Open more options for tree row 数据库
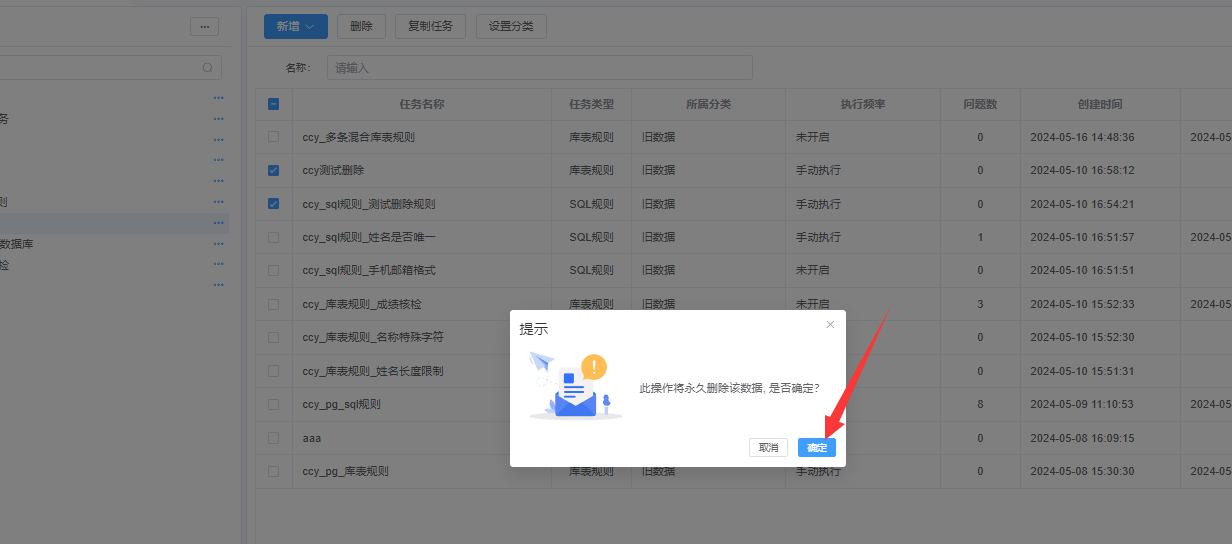The height and width of the screenshot is (544, 1232). 218,244
